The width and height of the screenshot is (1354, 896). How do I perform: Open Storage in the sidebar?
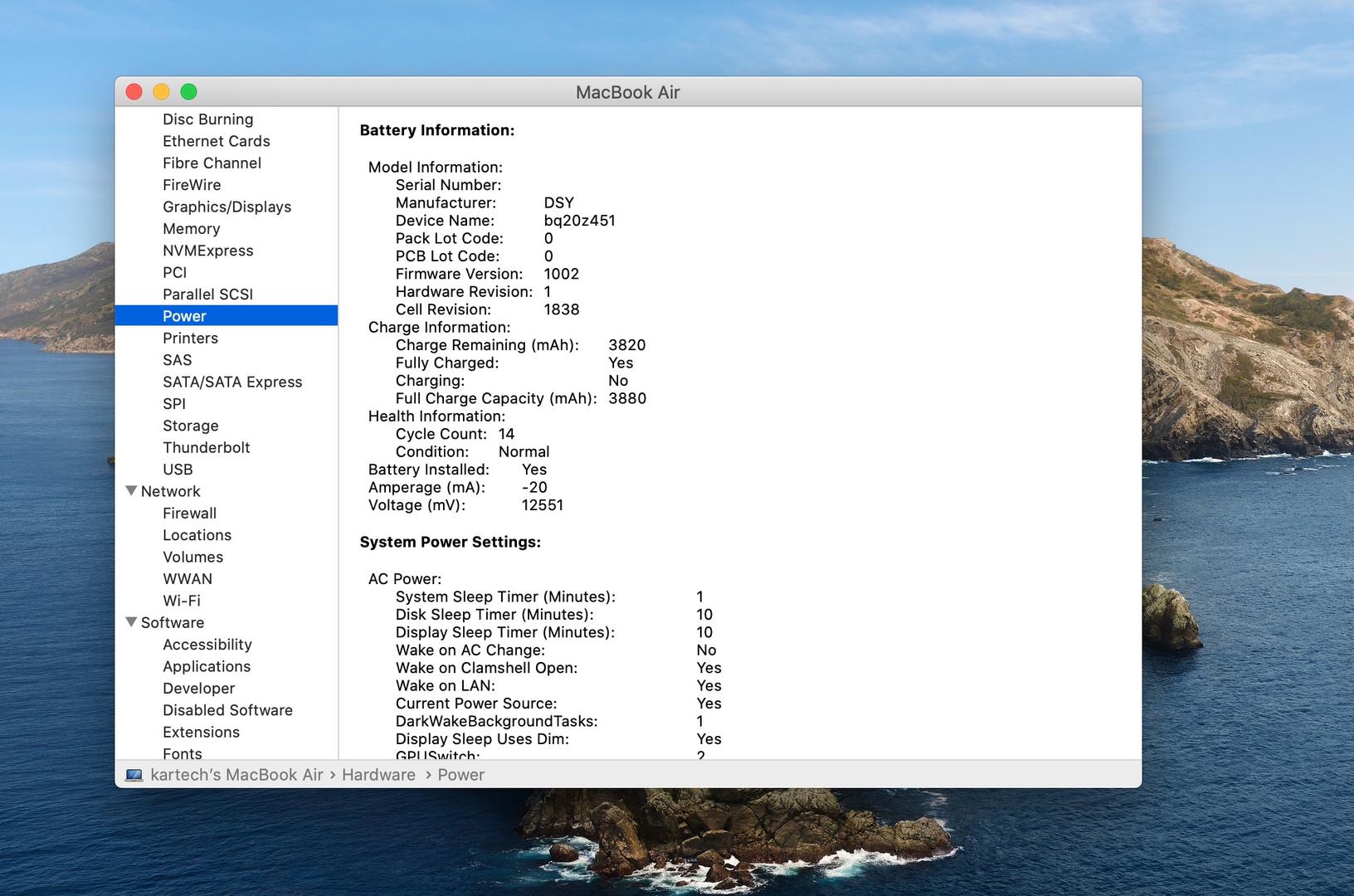tap(190, 426)
